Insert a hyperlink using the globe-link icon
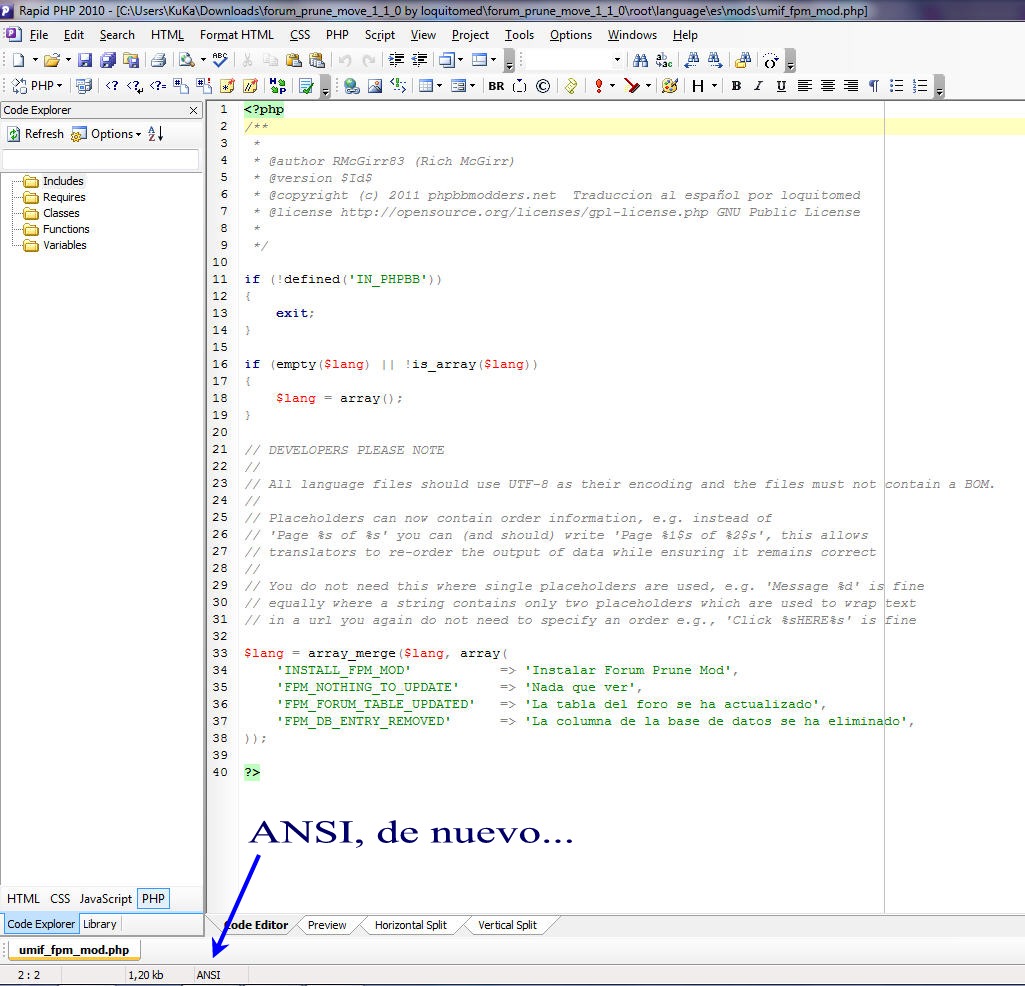This screenshot has height=986, width=1025. click(352, 86)
